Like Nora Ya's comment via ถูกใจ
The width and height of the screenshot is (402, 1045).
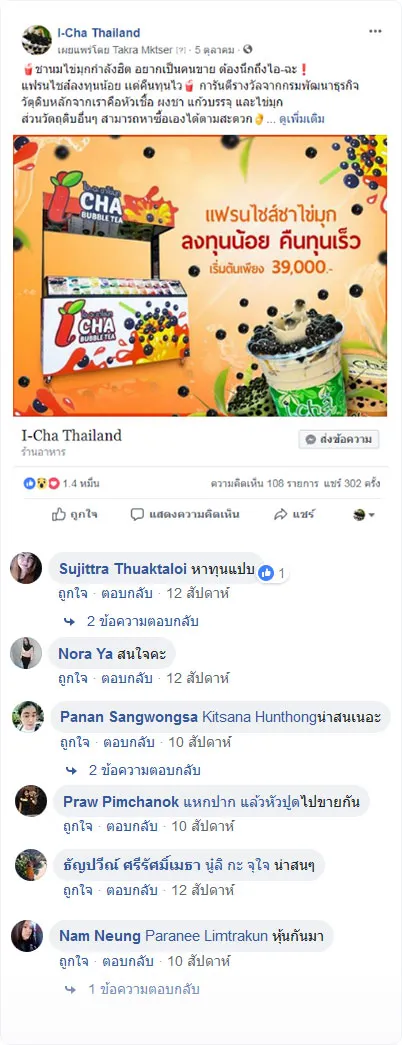click(72, 678)
